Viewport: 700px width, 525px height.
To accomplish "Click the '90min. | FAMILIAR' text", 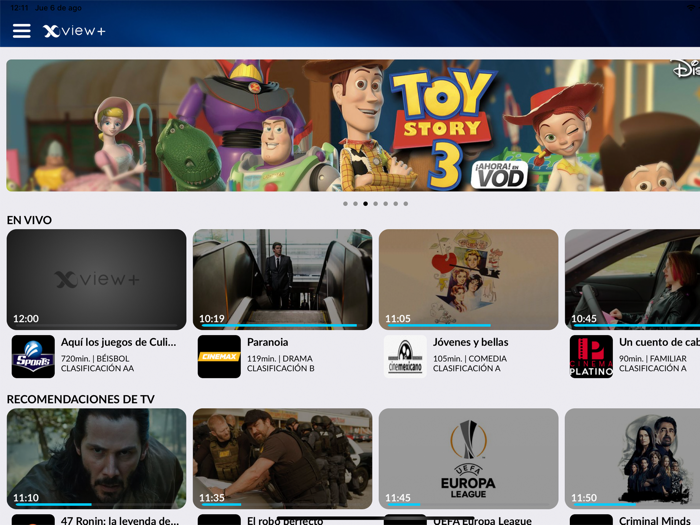I will [653, 358].
